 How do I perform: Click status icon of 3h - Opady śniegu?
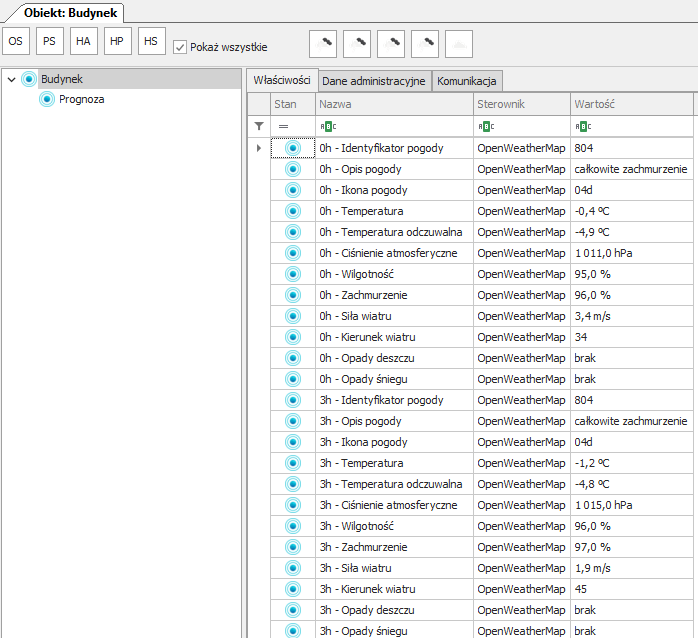[293, 630]
